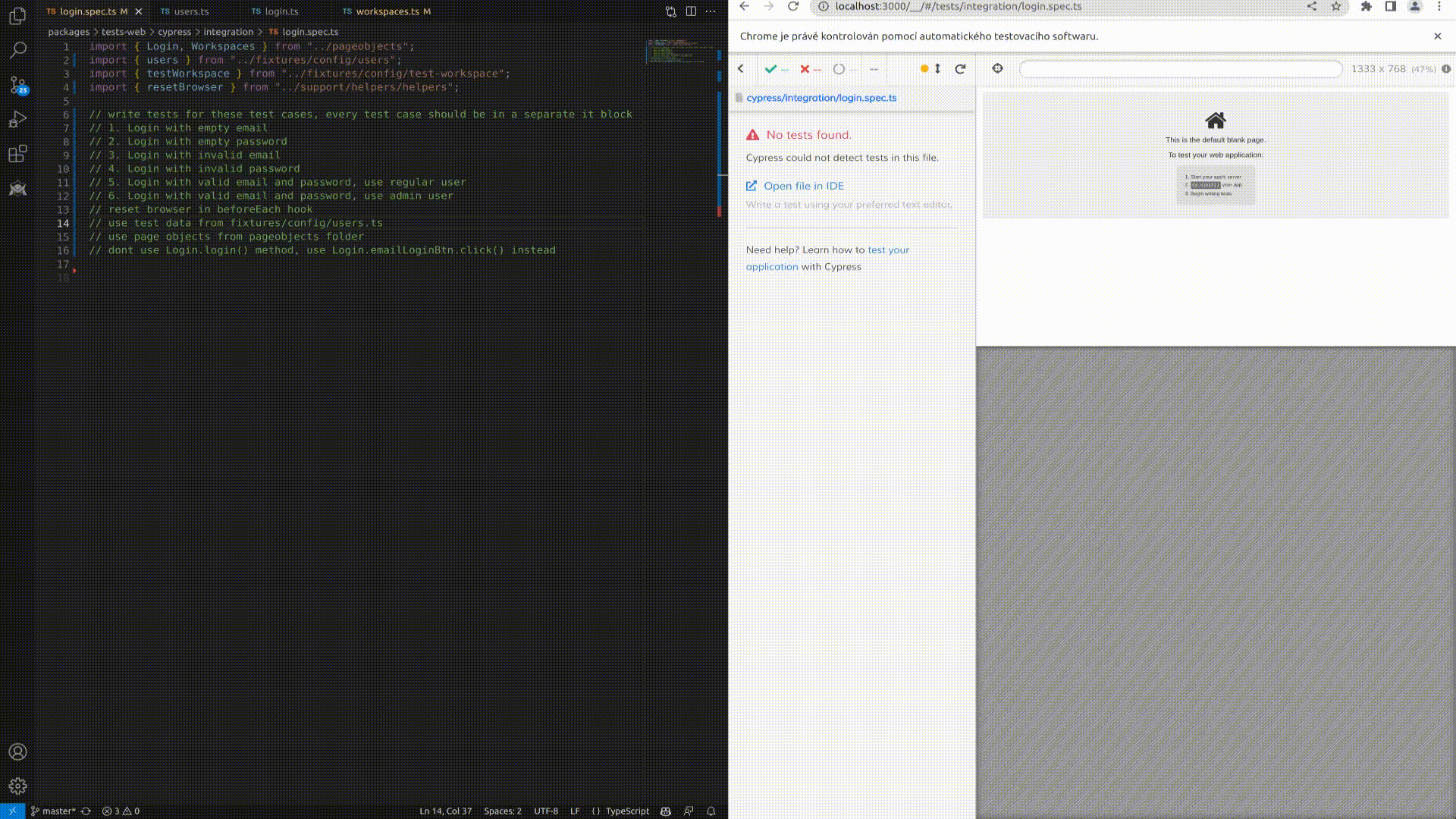This screenshot has width=1456, height=819.
Task: Open the Manage gear menu
Action: click(17, 786)
